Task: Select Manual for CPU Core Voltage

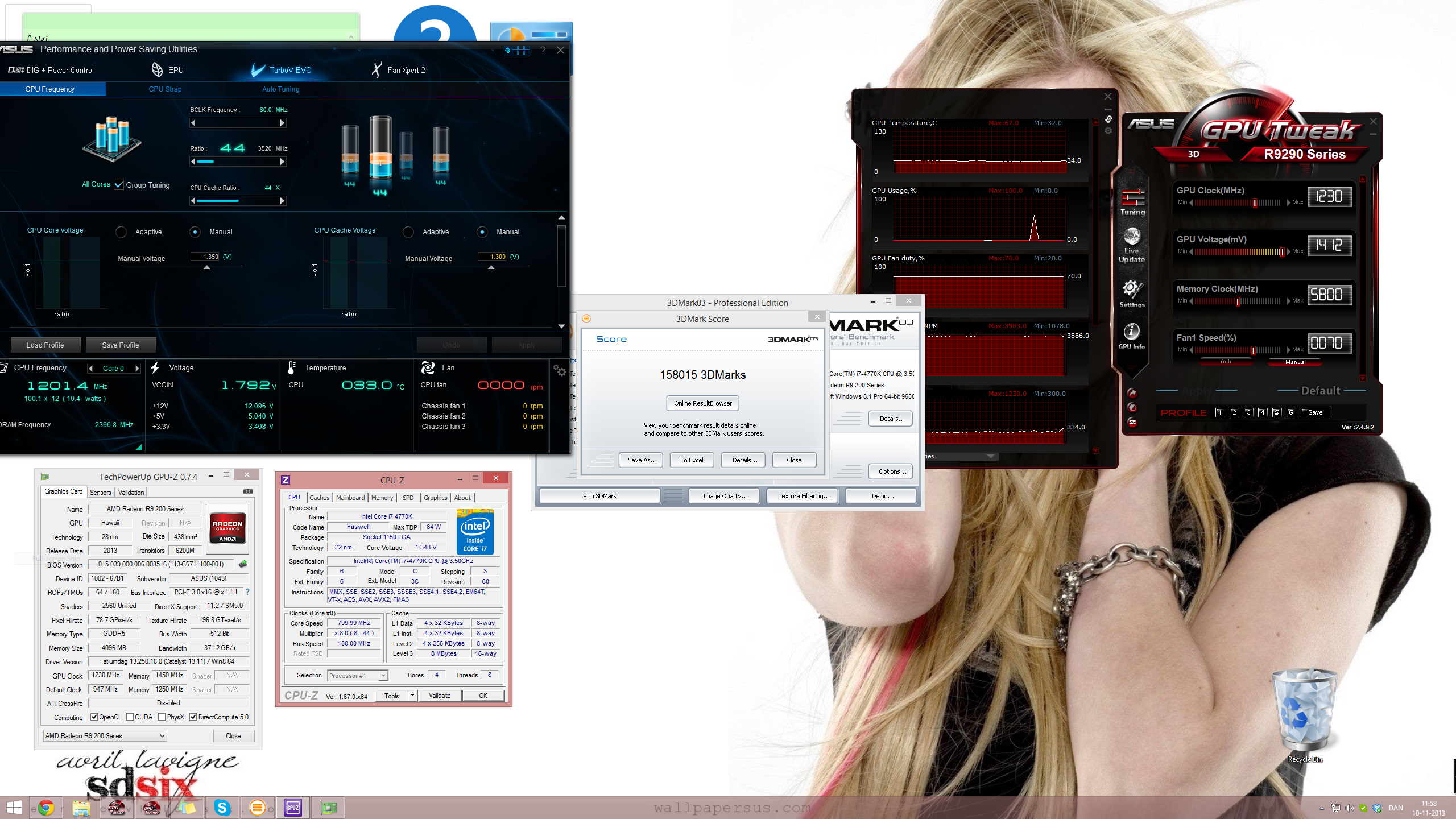Action: point(195,232)
